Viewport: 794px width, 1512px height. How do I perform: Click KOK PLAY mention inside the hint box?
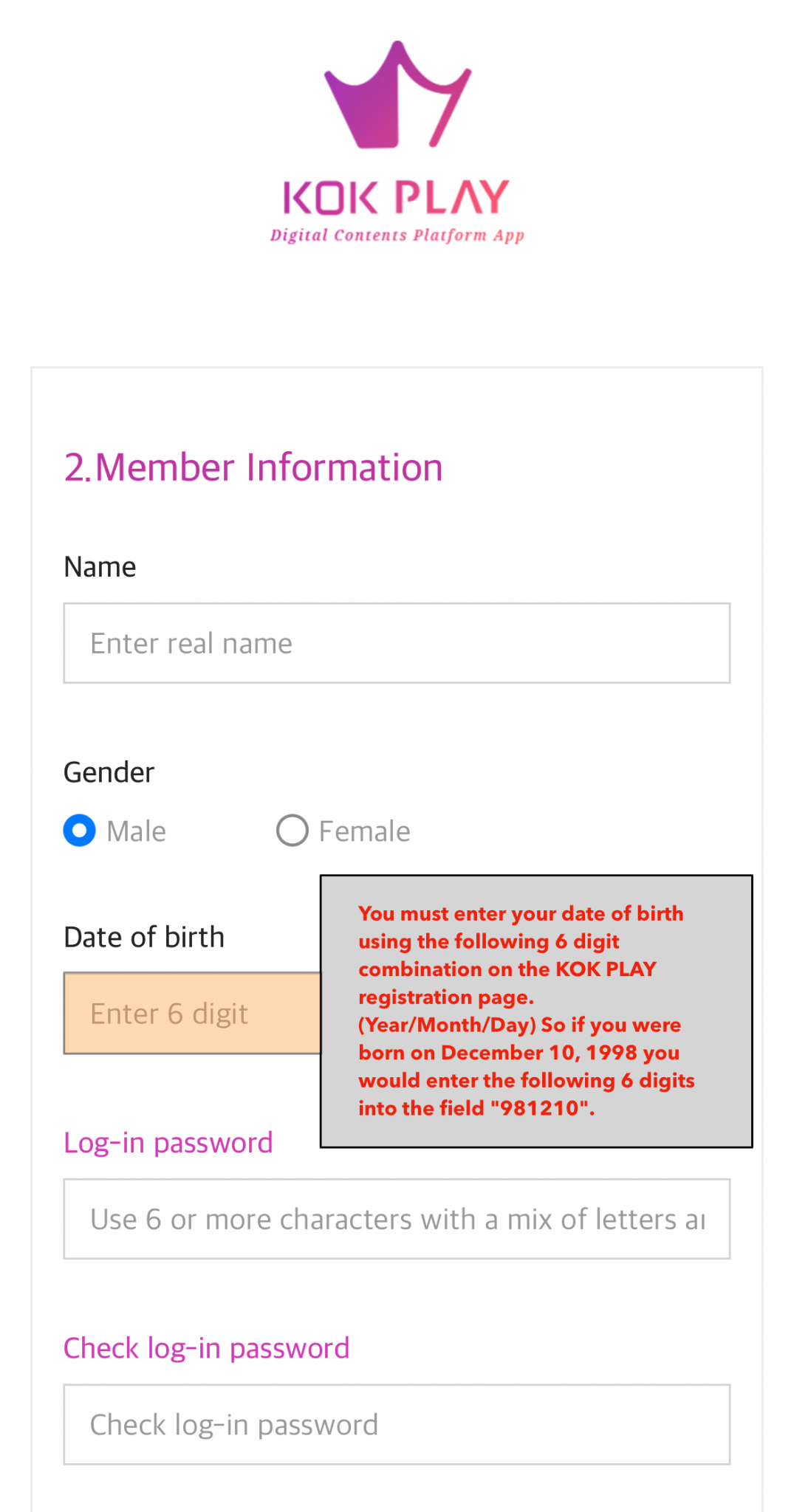(x=606, y=969)
